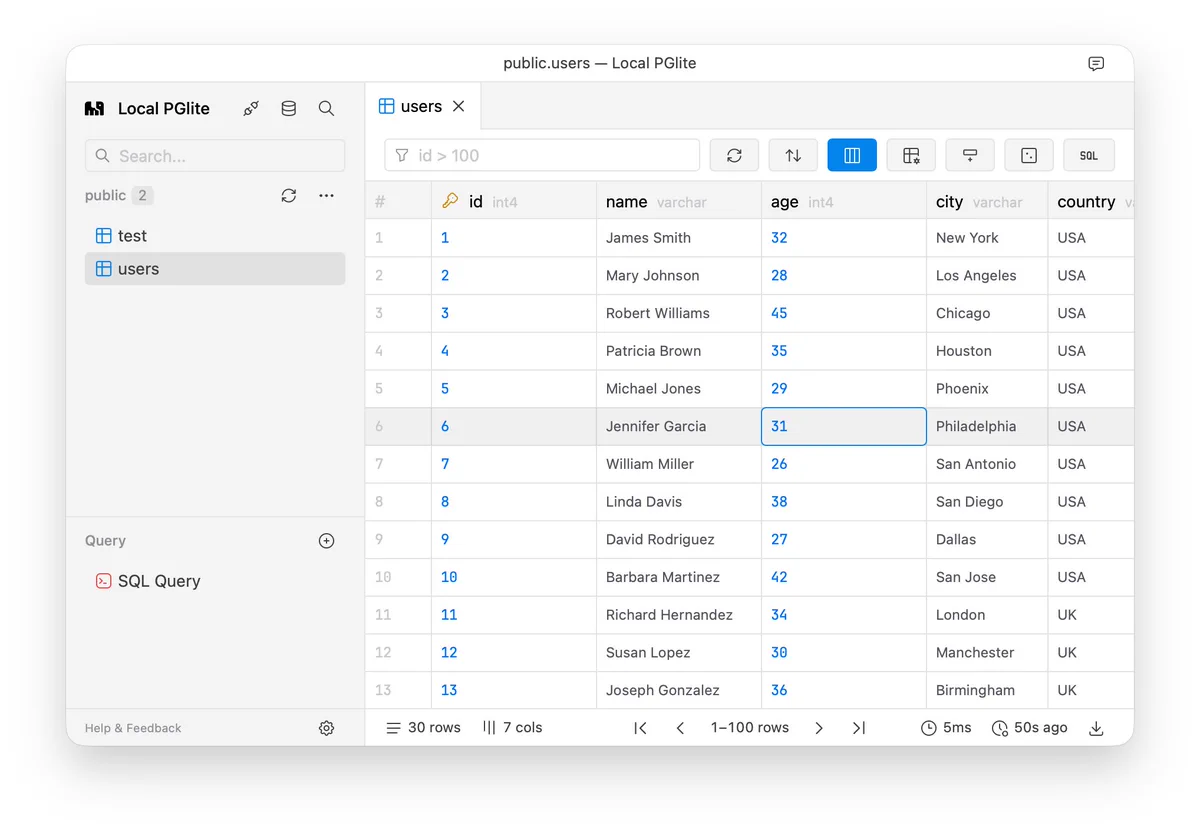This screenshot has width=1200, height=833.
Task: Download table data with export icon
Action: click(x=1096, y=728)
